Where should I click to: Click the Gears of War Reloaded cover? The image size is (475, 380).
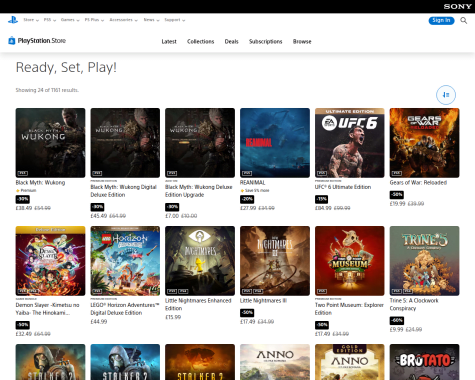pyautogui.click(x=424, y=143)
